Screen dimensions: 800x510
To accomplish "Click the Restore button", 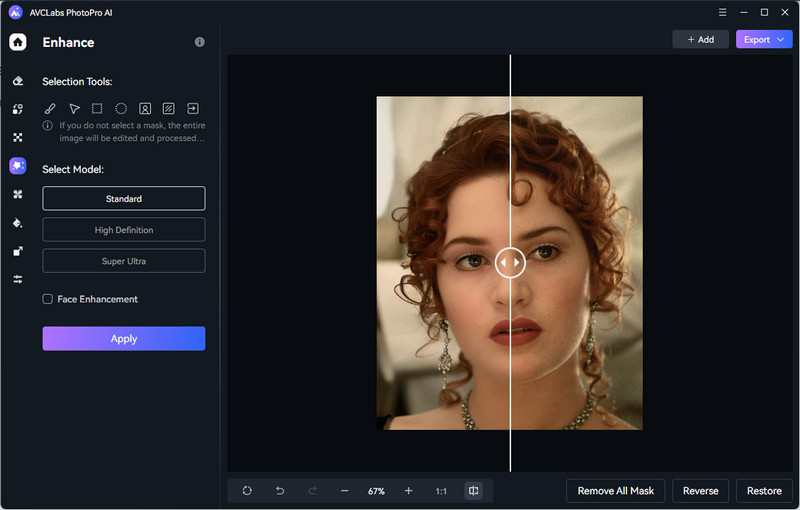I will pyautogui.click(x=764, y=491).
